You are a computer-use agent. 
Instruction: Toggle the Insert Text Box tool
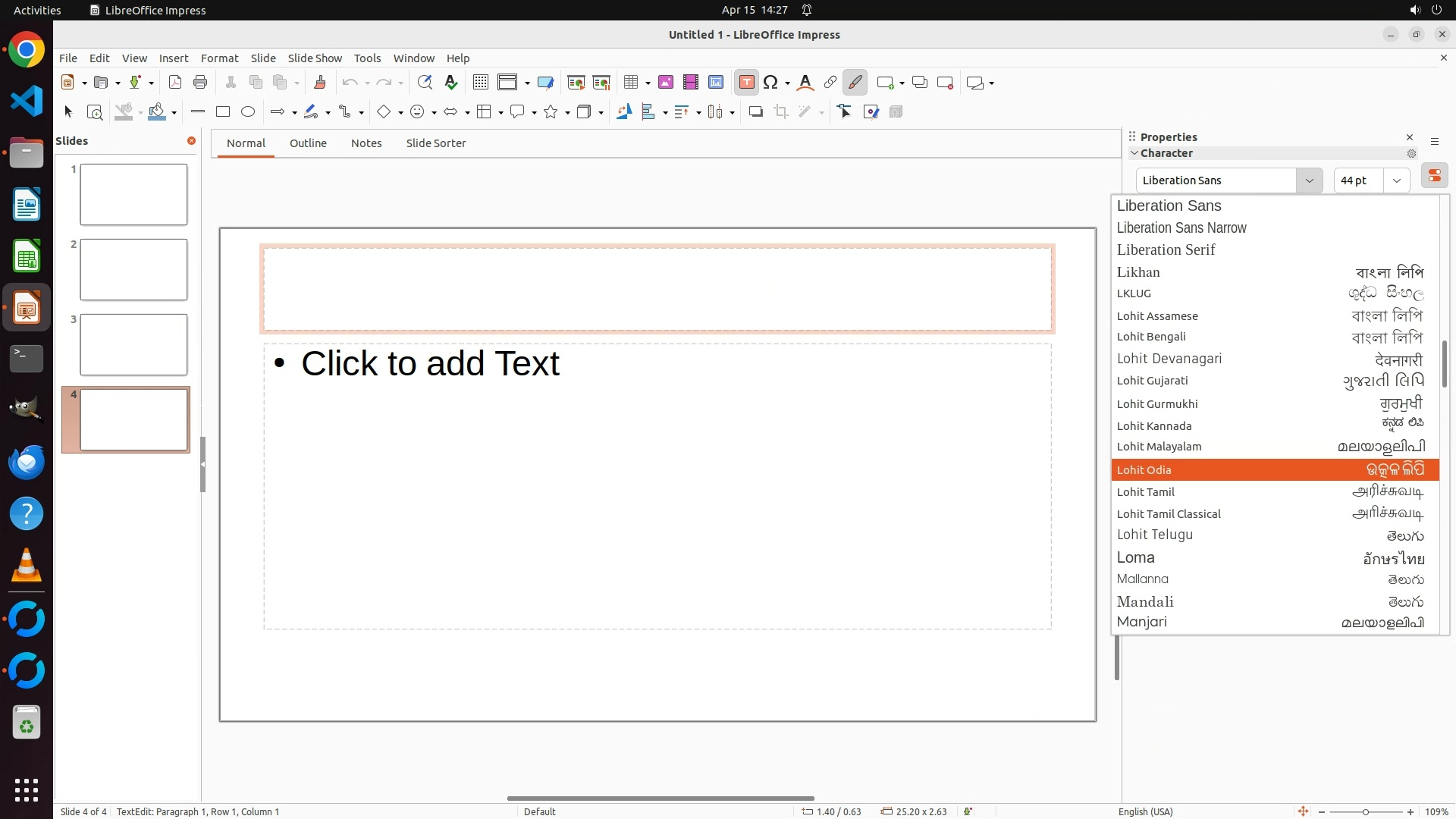coord(746,83)
